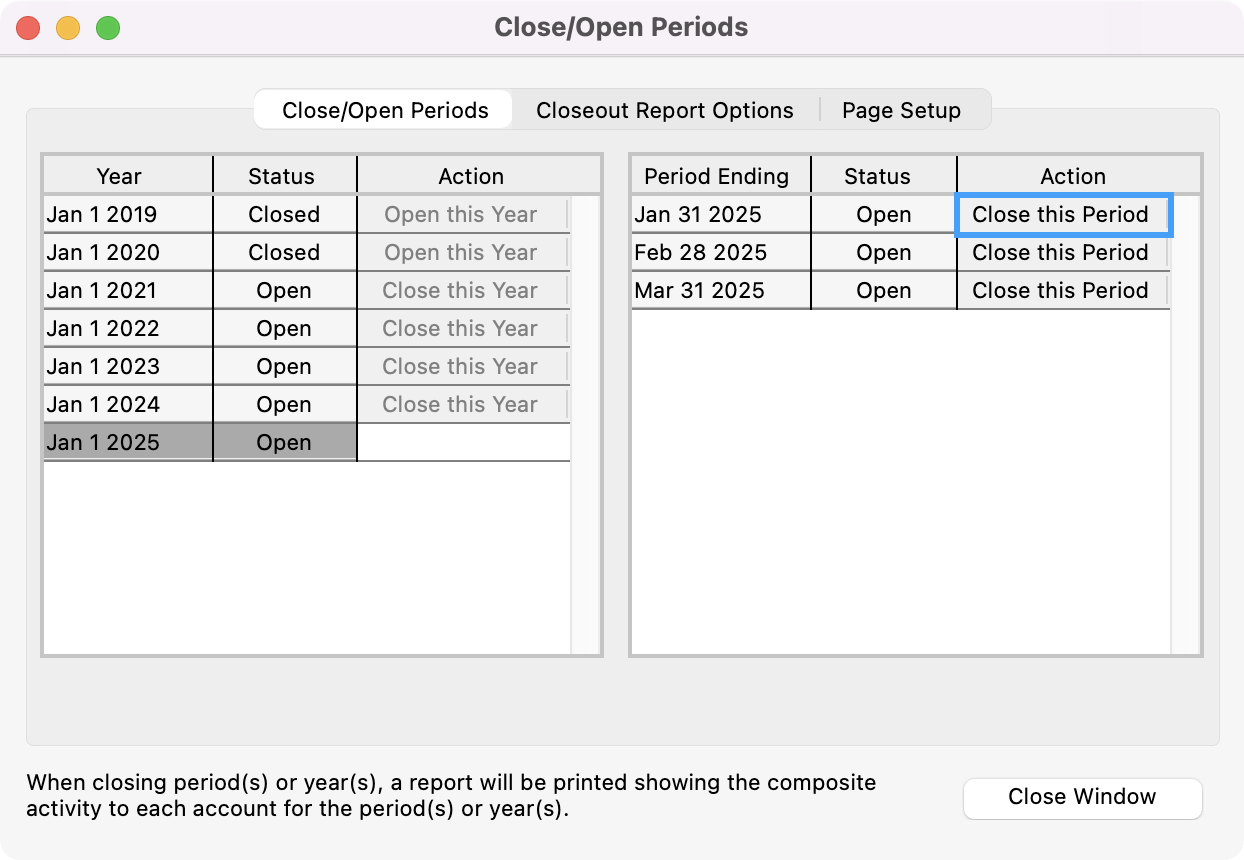The height and width of the screenshot is (860, 1244).
Task: Click the Period Ending column header
Action: pyautogui.click(x=719, y=177)
